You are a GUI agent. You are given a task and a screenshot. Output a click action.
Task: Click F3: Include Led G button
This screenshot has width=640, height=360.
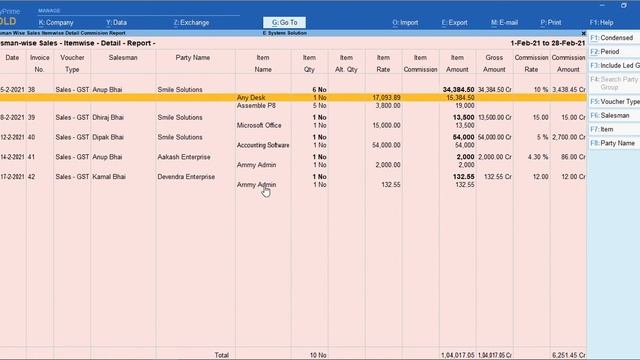614,65
